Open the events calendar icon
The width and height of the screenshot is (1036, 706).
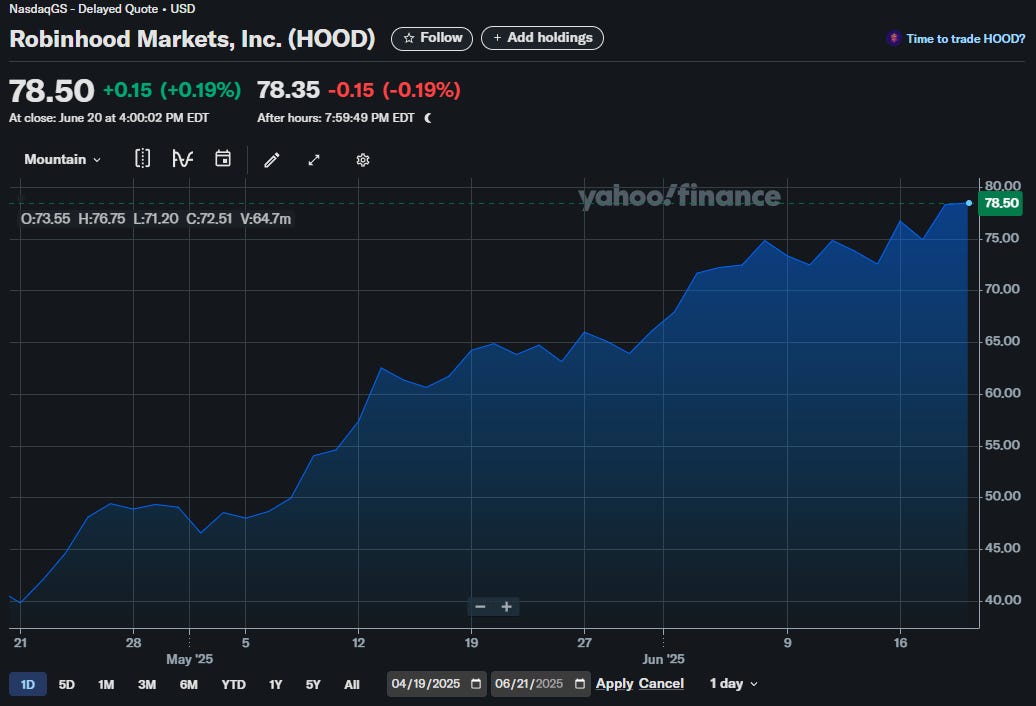[223, 159]
